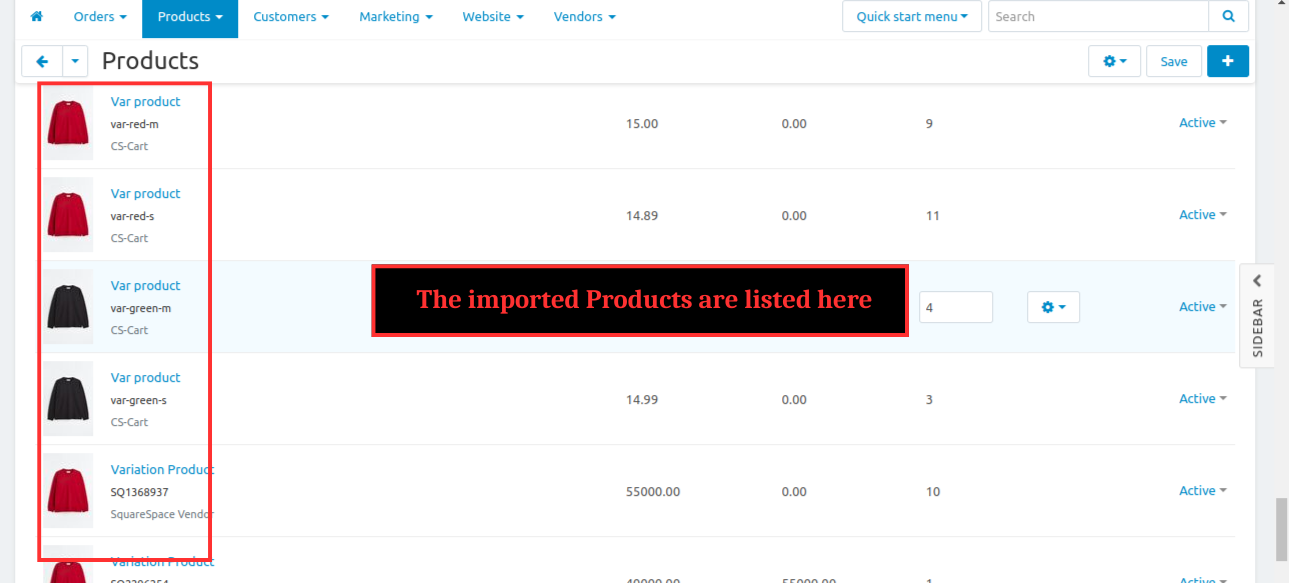This screenshot has width=1289, height=583.
Task: Click price 14.99 of var-green-s
Action: click(x=642, y=400)
